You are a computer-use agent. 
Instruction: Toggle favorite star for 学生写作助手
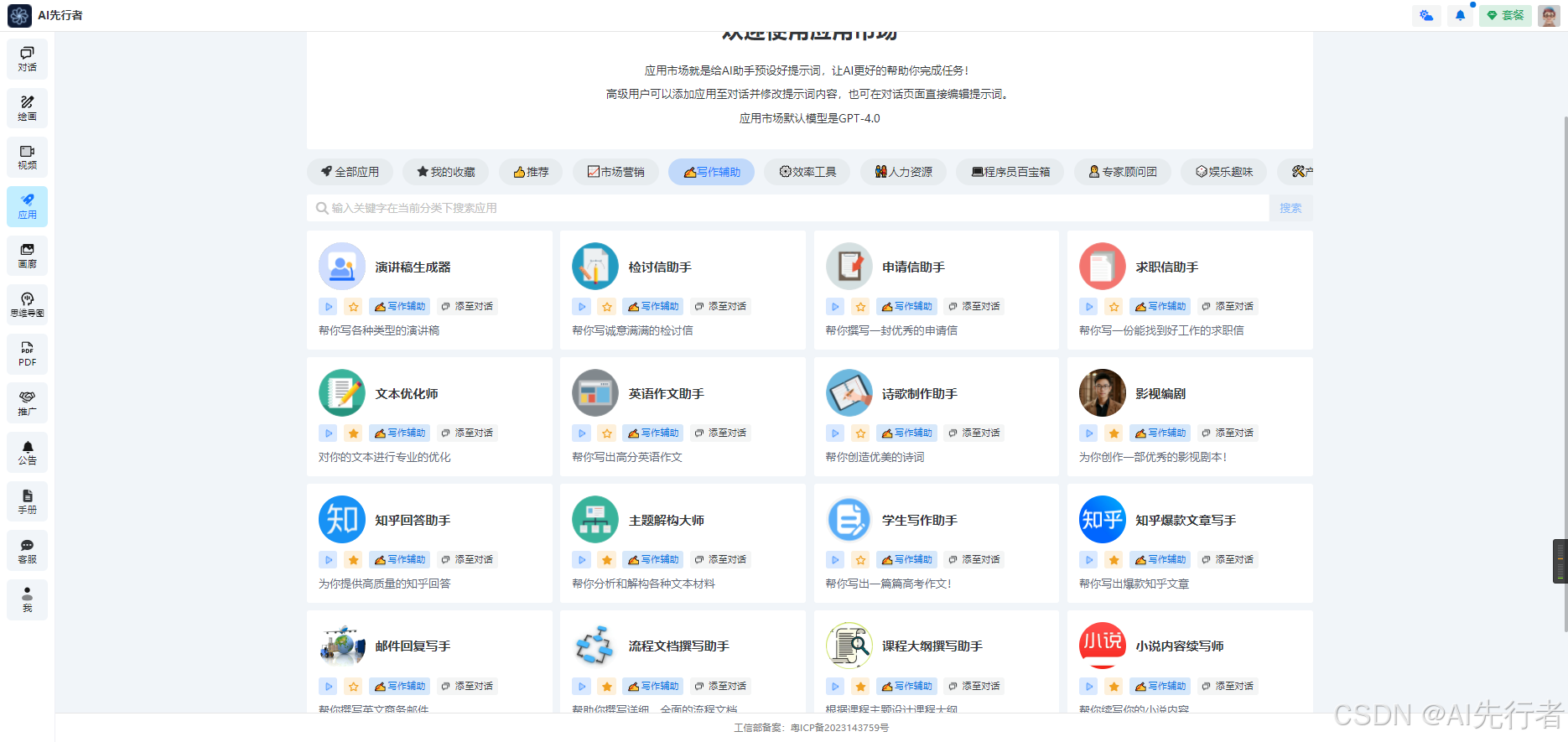(860, 560)
